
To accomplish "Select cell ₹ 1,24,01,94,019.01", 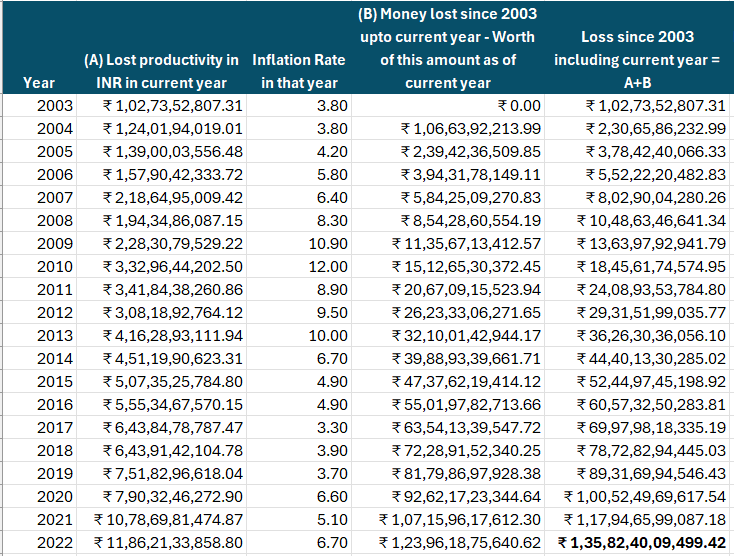I will click(x=161, y=129).
